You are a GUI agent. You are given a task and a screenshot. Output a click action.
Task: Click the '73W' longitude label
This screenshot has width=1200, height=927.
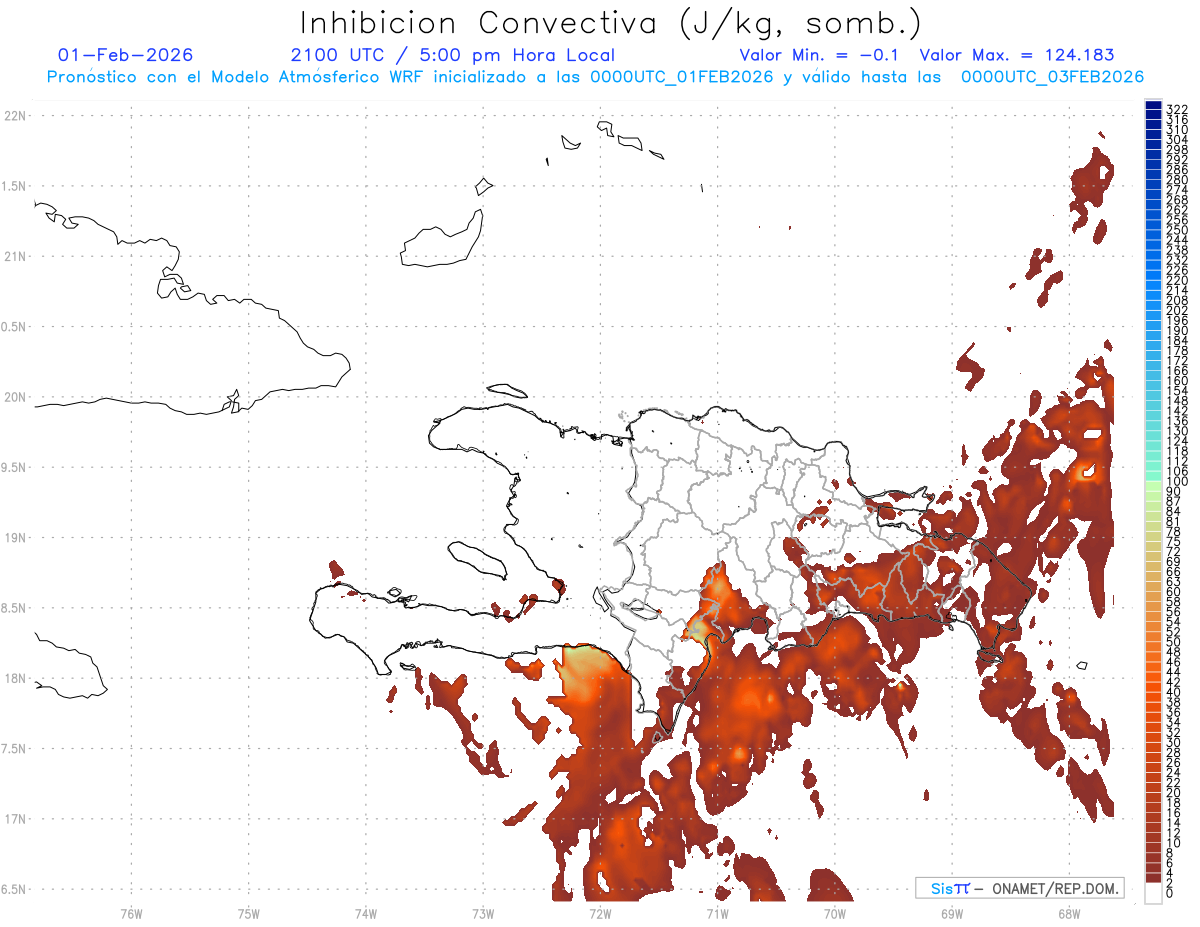click(483, 913)
